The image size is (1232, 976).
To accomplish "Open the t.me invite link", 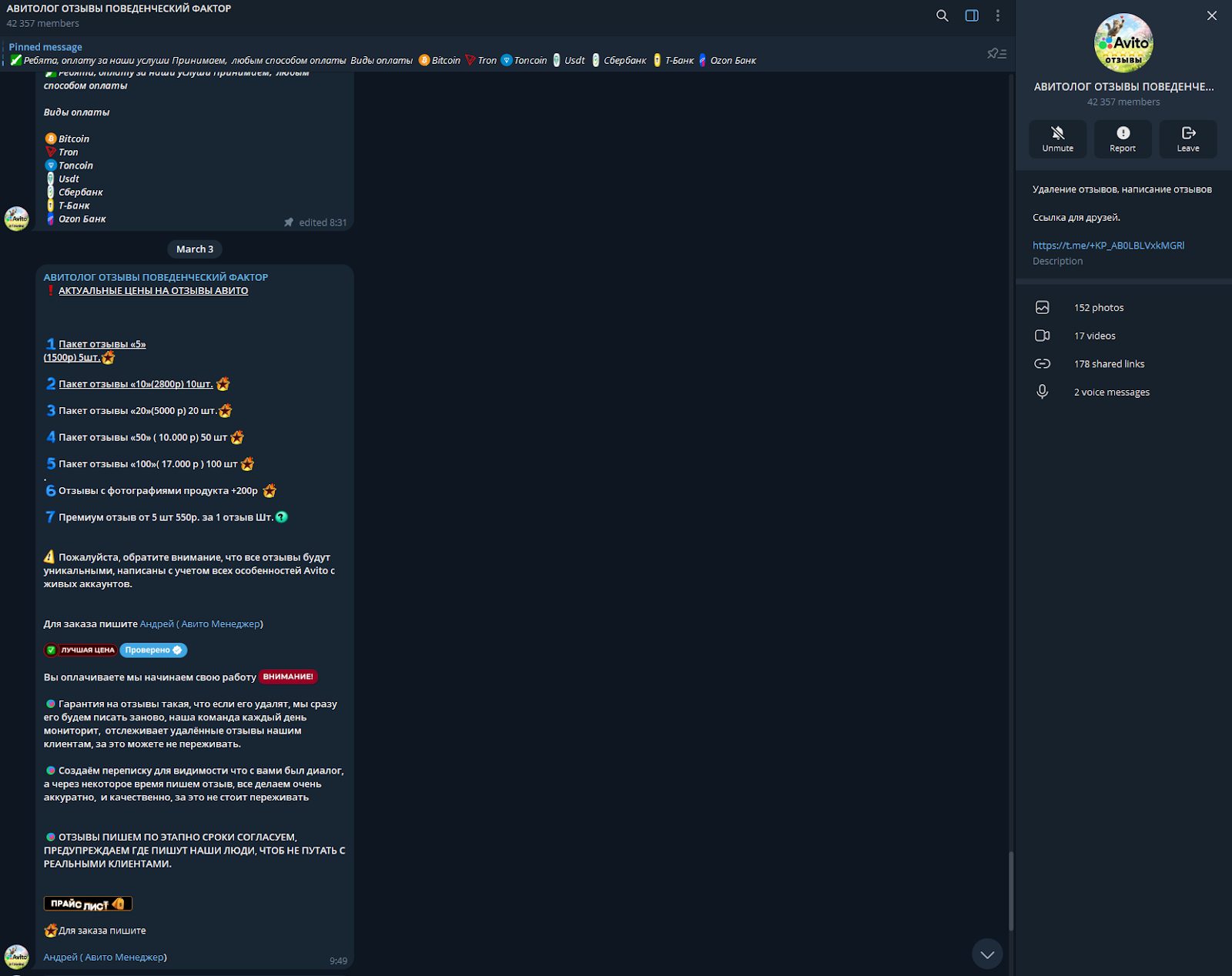I will (x=1108, y=246).
